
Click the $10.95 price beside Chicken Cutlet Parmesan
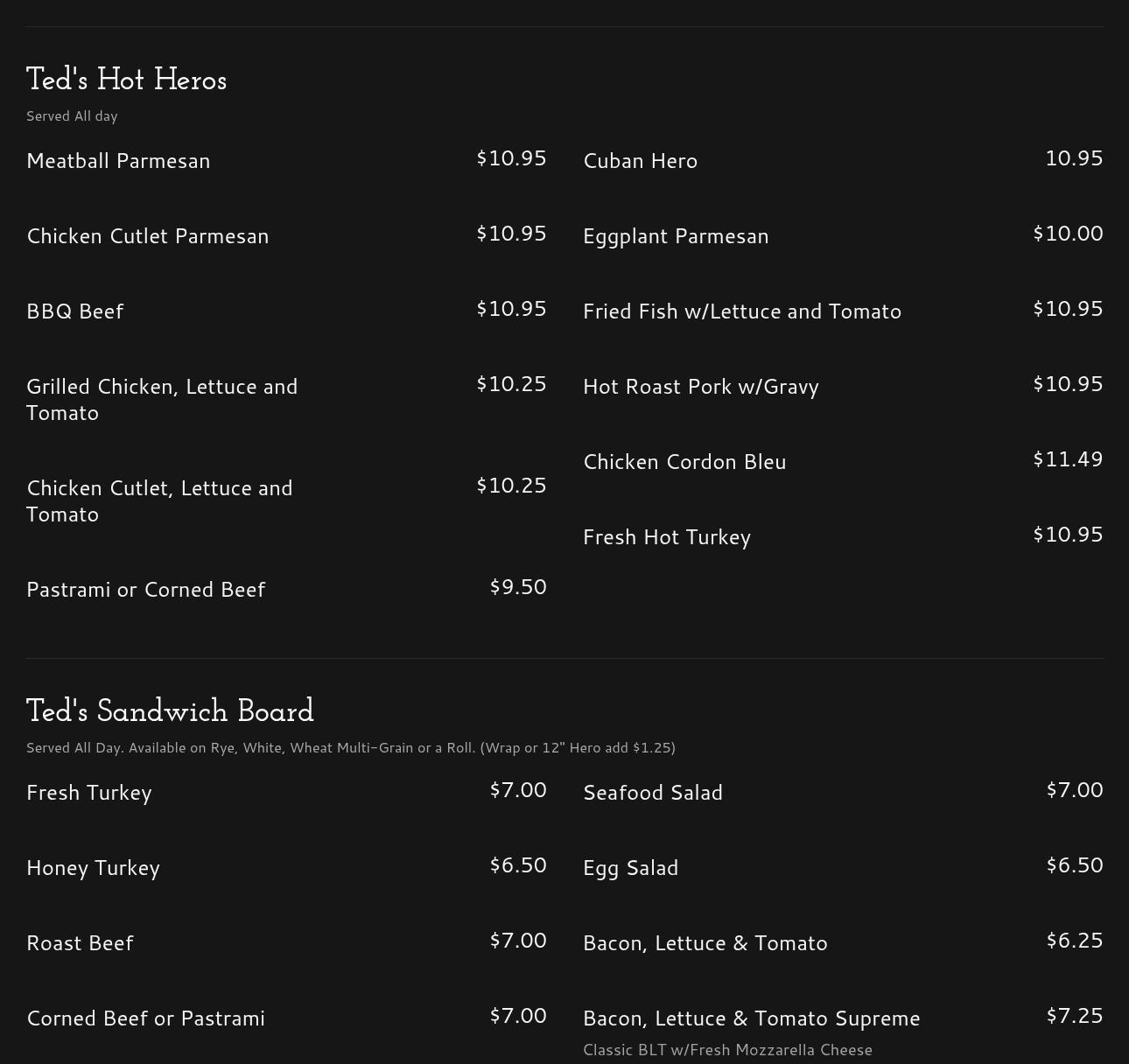[x=511, y=234]
